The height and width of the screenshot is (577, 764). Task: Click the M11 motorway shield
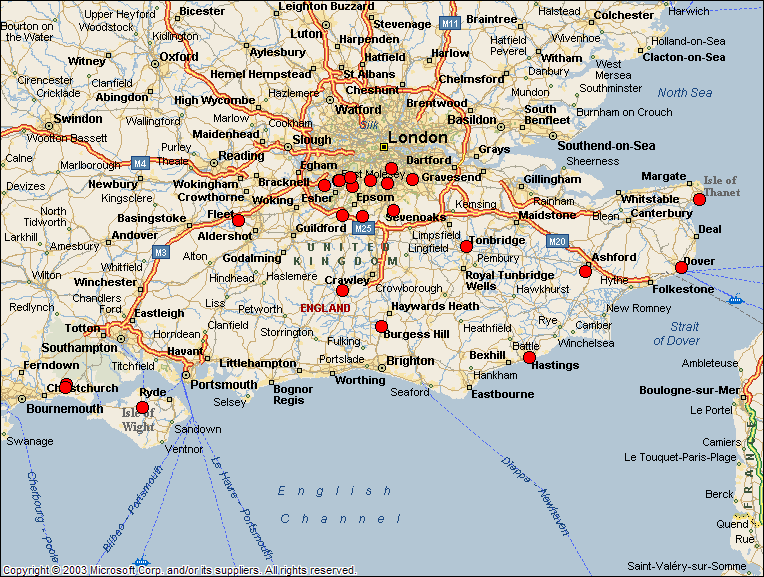(450, 22)
